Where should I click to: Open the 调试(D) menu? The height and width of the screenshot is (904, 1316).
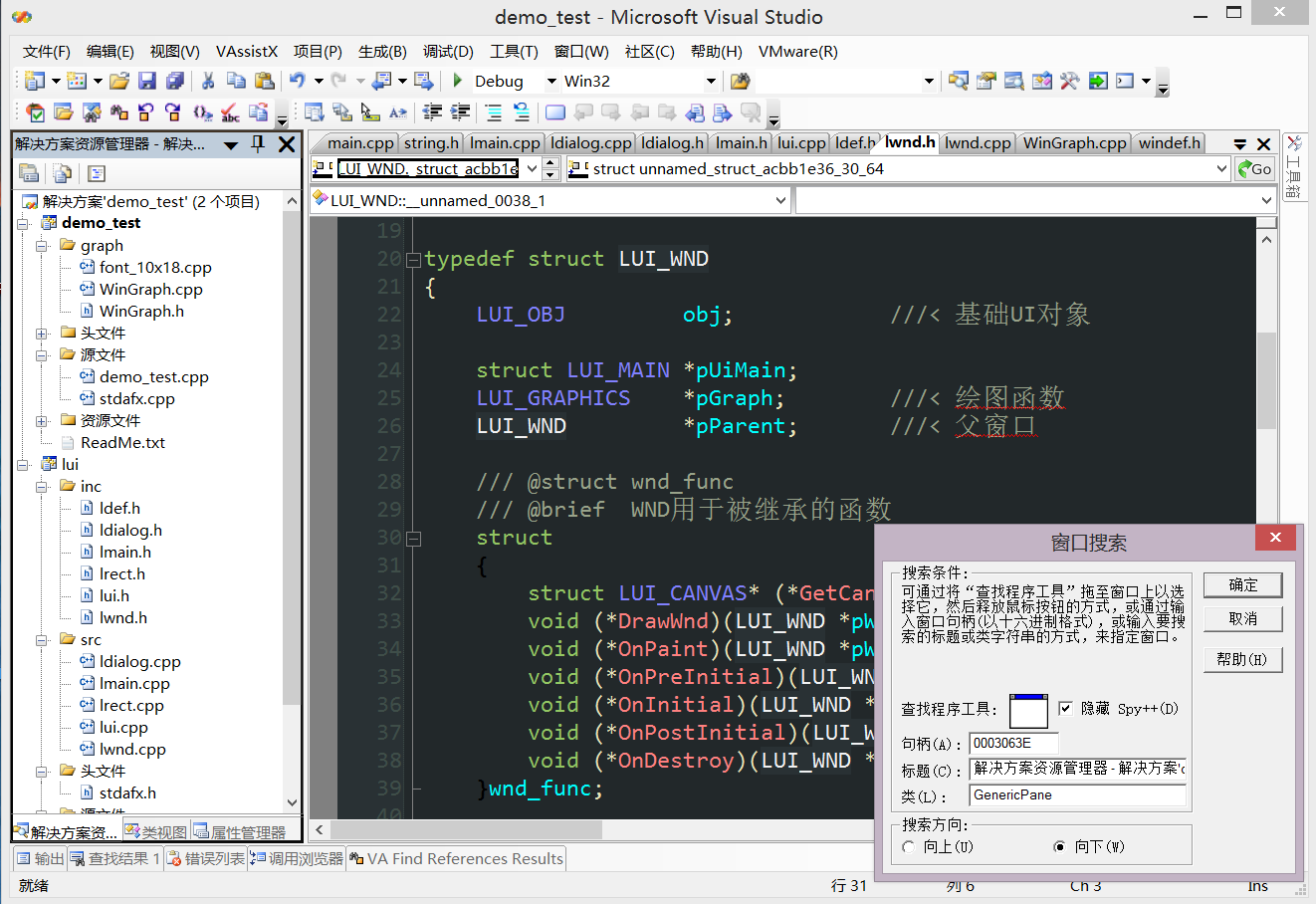(x=448, y=52)
